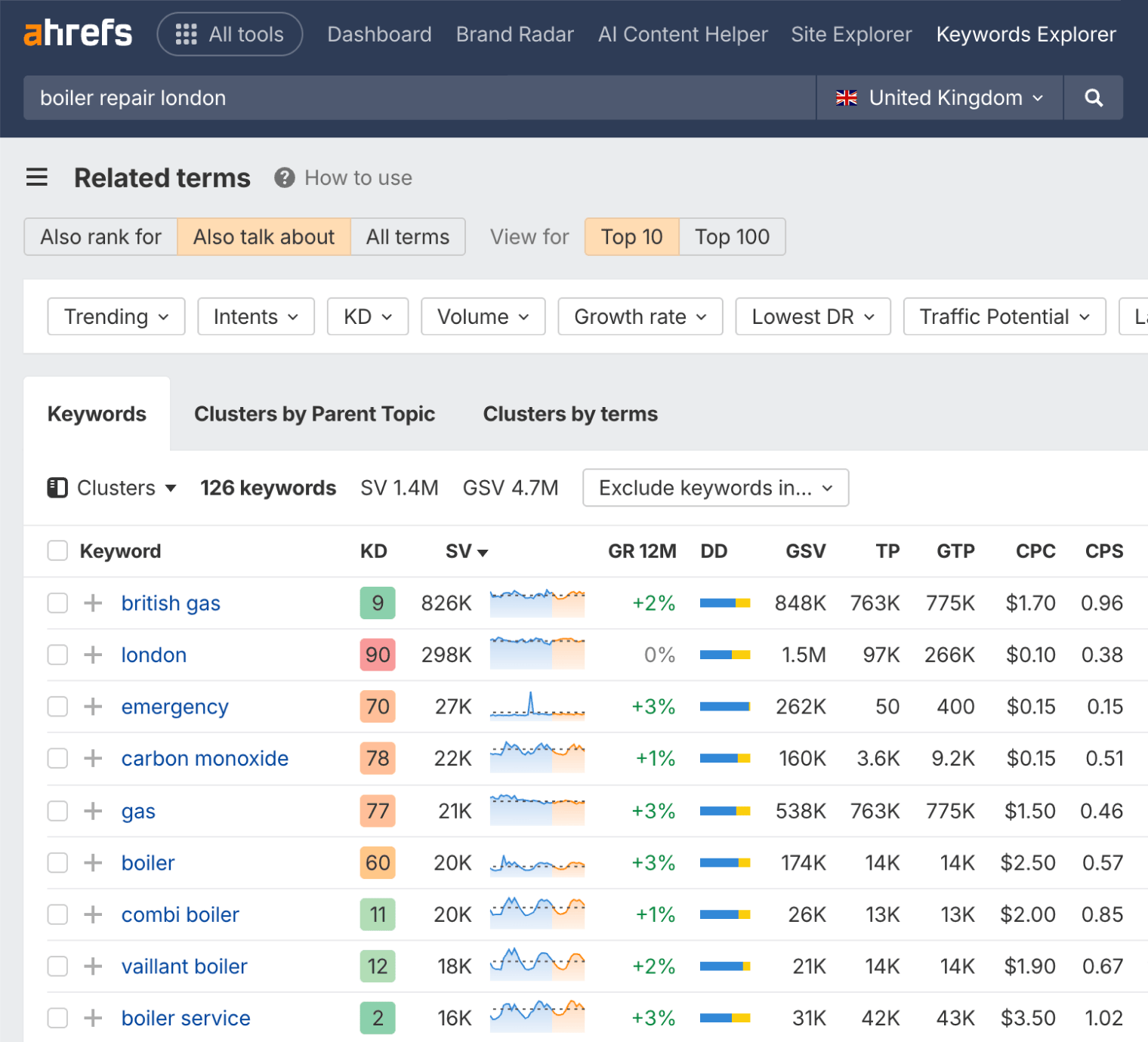Open the 'combi boiler' keyword link
This screenshot has width=1148, height=1042.
180,914
